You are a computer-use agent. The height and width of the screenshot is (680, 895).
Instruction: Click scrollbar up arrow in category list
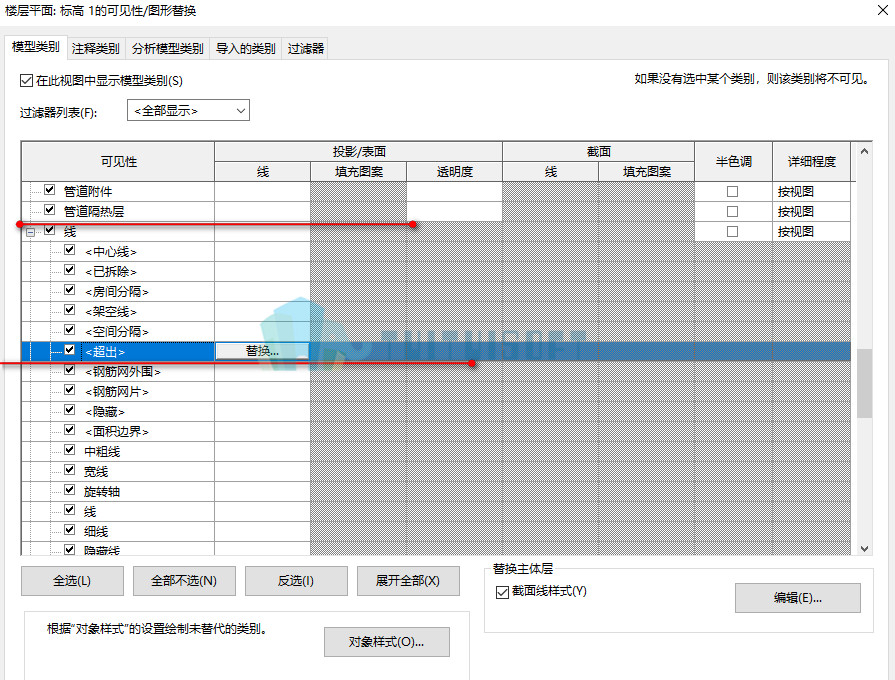click(x=864, y=151)
